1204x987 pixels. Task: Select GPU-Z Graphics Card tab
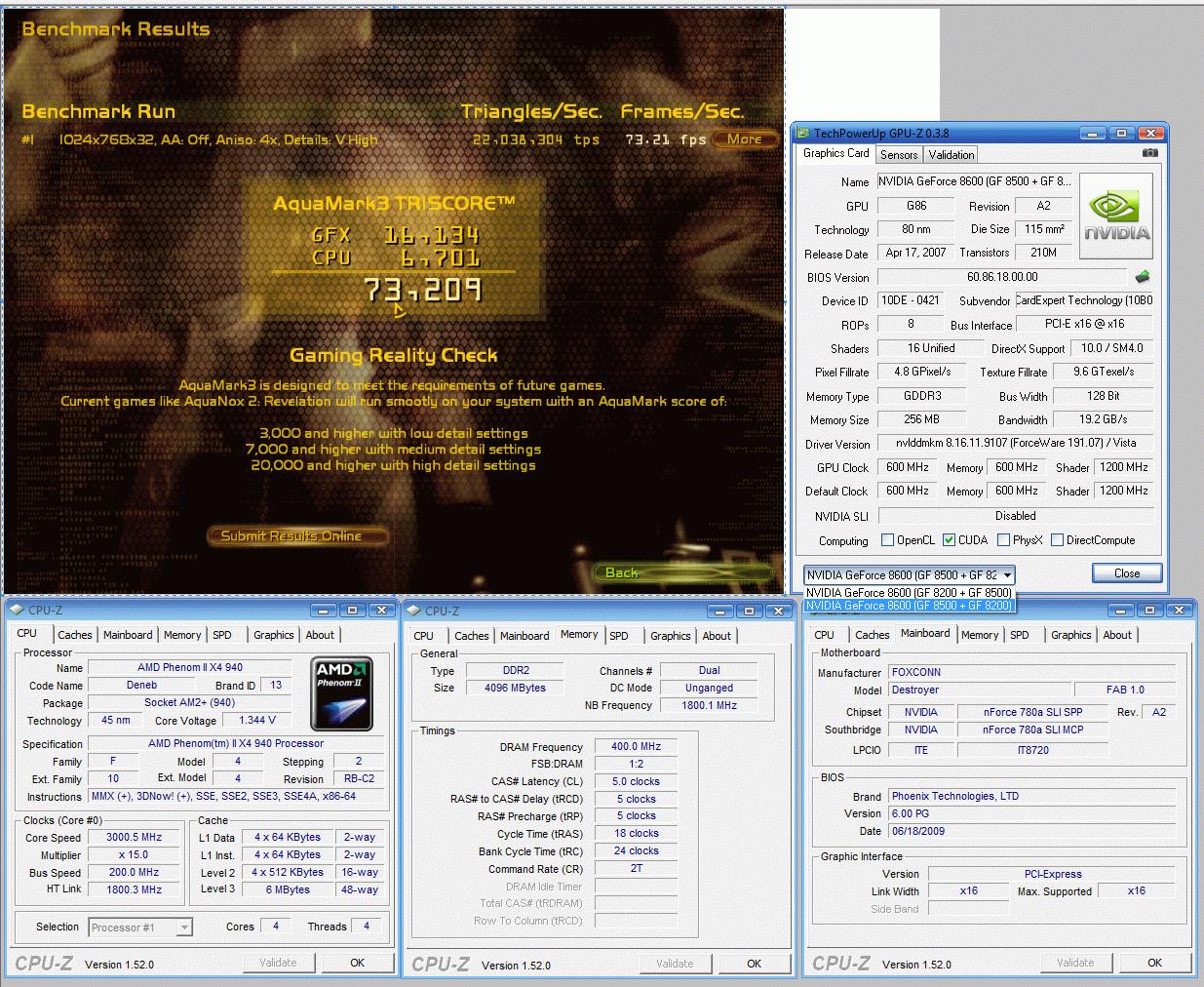(836, 153)
